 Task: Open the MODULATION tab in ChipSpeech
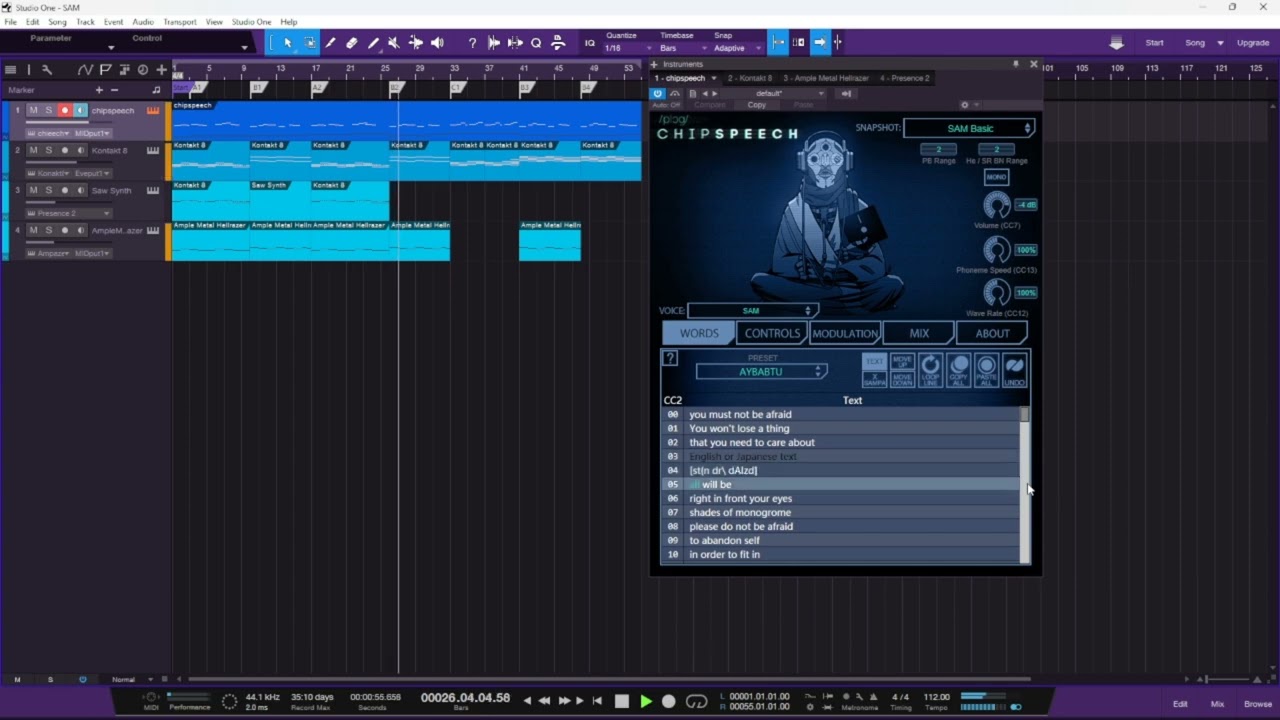point(845,334)
